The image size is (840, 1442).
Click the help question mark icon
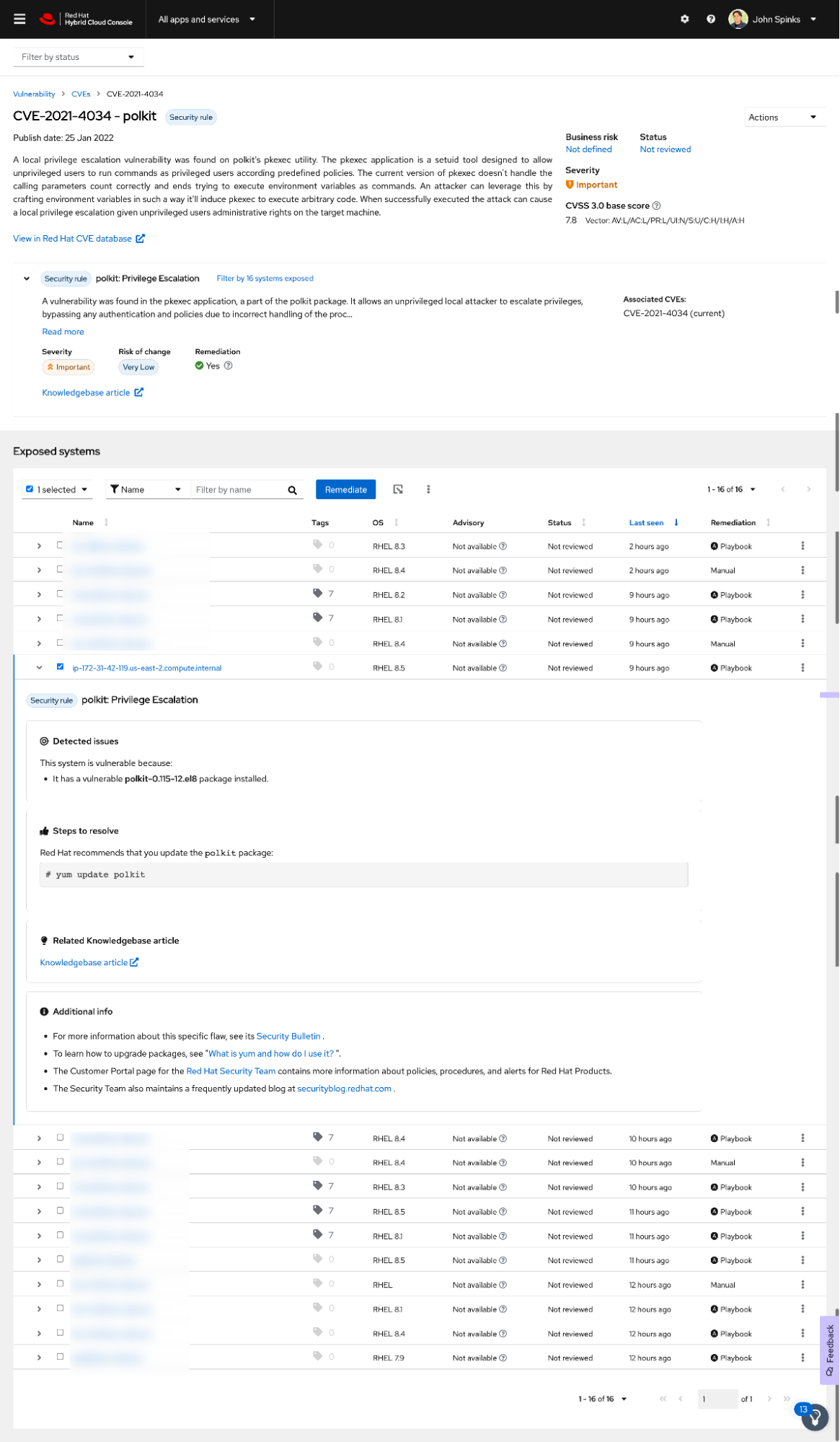coord(711,19)
